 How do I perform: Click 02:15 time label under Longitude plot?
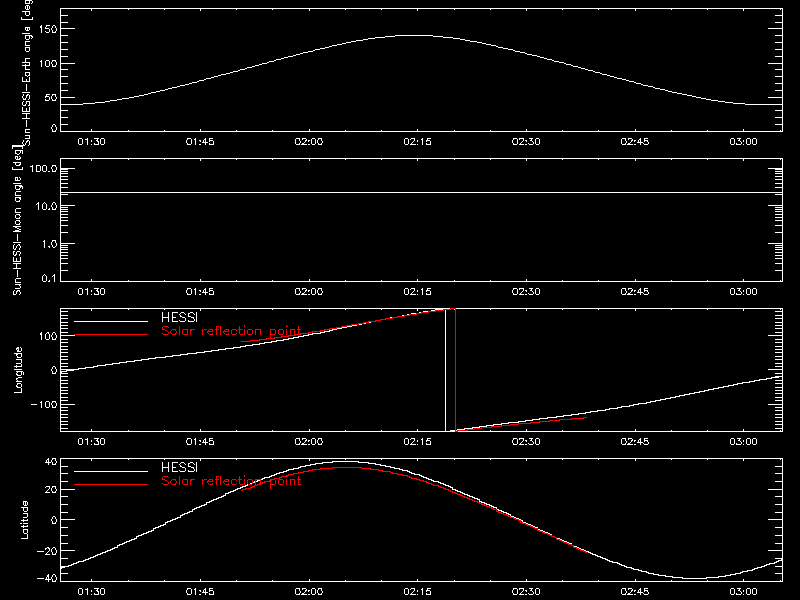coord(417,441)
